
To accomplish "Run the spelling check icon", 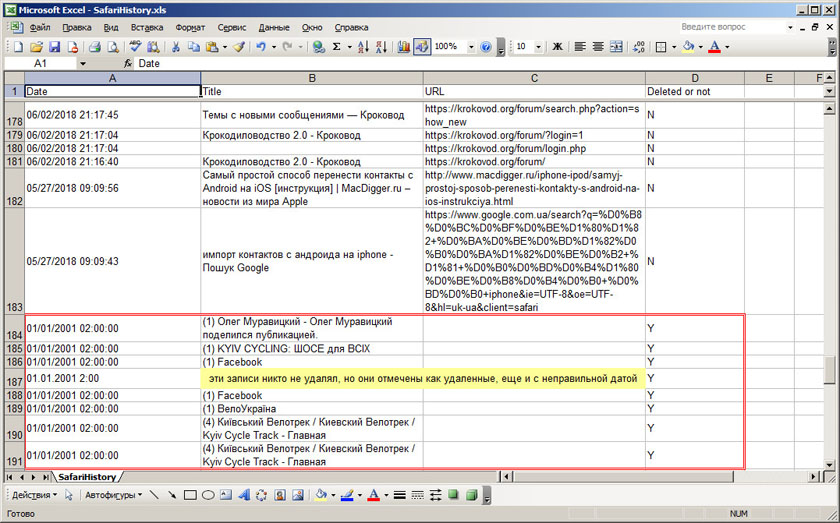I will (x=136, y=47).
